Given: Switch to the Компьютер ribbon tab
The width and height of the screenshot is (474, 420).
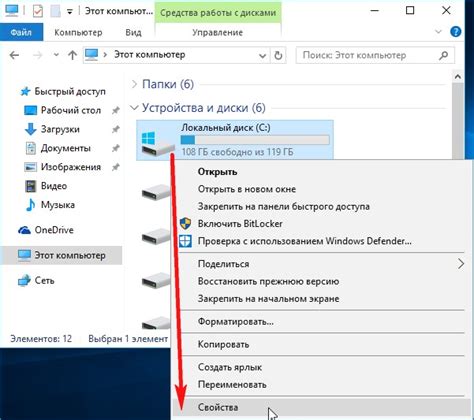Looking at the screenshot, I should point(78,32).
